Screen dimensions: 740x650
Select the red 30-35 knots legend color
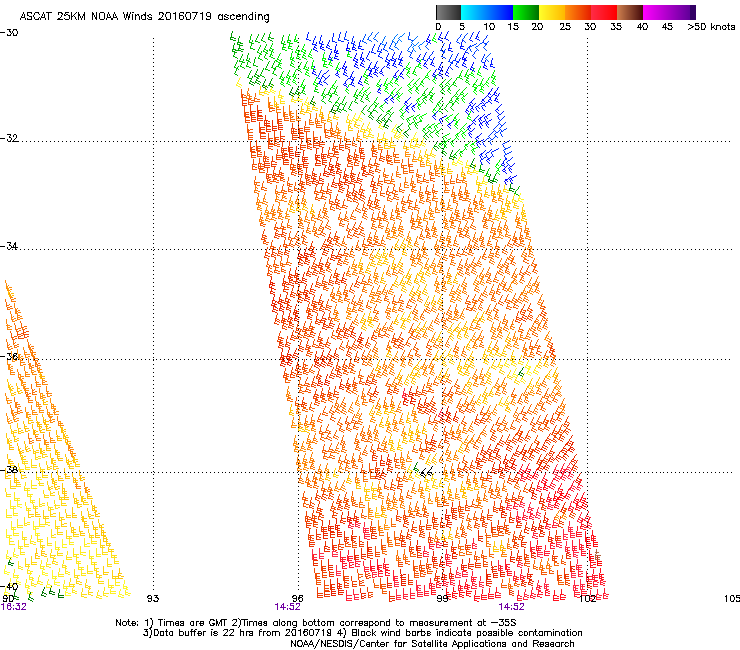pos(604,12)
